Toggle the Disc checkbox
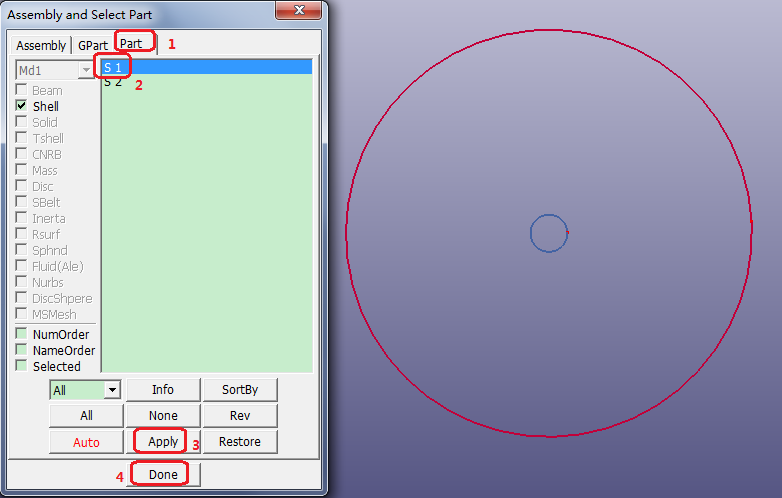 pyautogui.click(x=21, y=186)
